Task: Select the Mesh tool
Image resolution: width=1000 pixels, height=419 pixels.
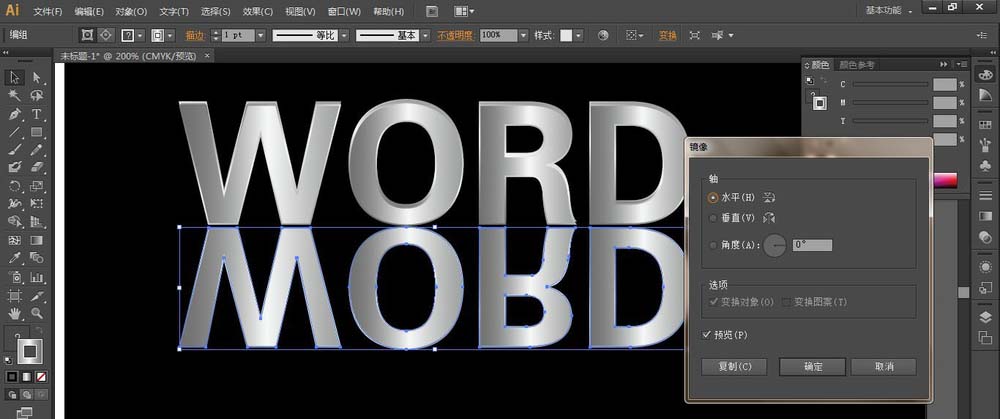Action: [x=15, y=240]
